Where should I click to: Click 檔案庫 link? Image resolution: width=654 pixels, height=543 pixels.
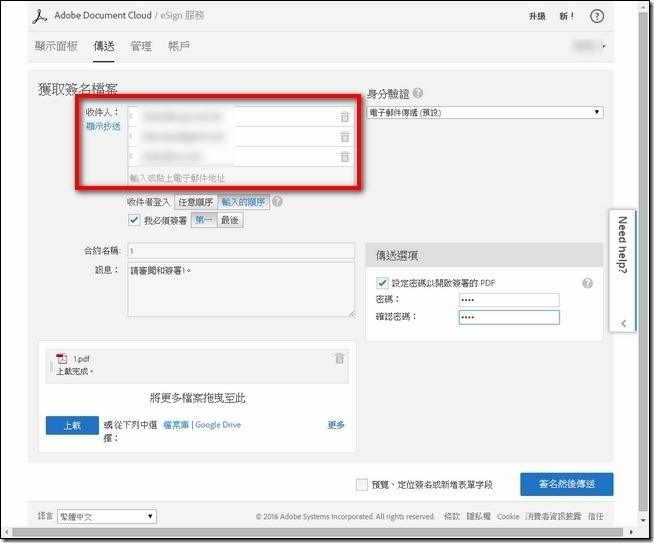click(176, 425)
